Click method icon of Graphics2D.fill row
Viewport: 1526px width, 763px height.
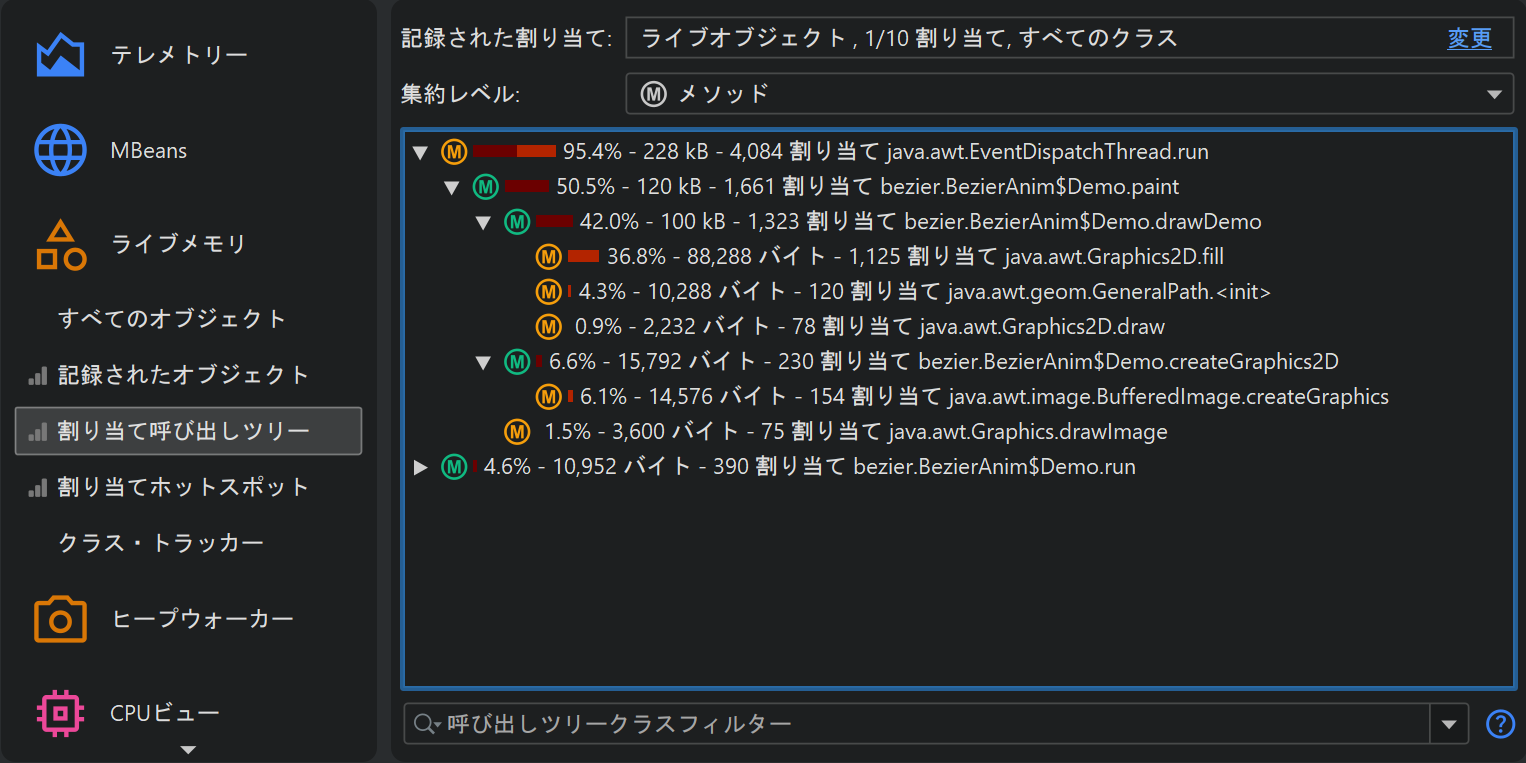click(x=548, y=257)
